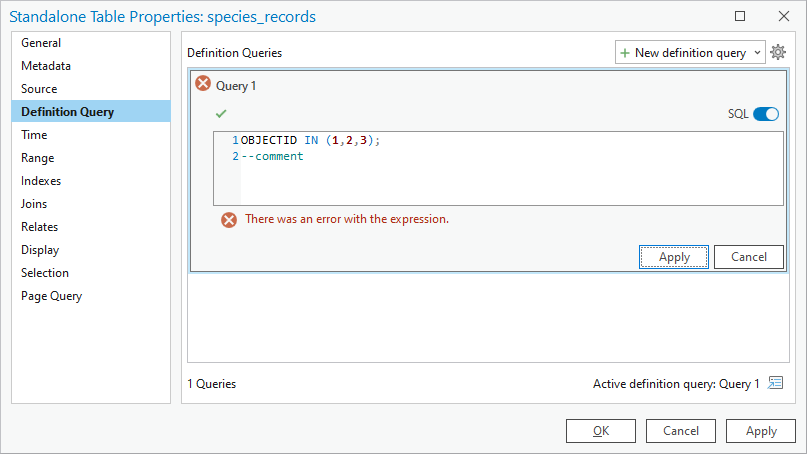Select the Indexes tab
This screenshot has height=454, width=807.
tap(41, 181)
